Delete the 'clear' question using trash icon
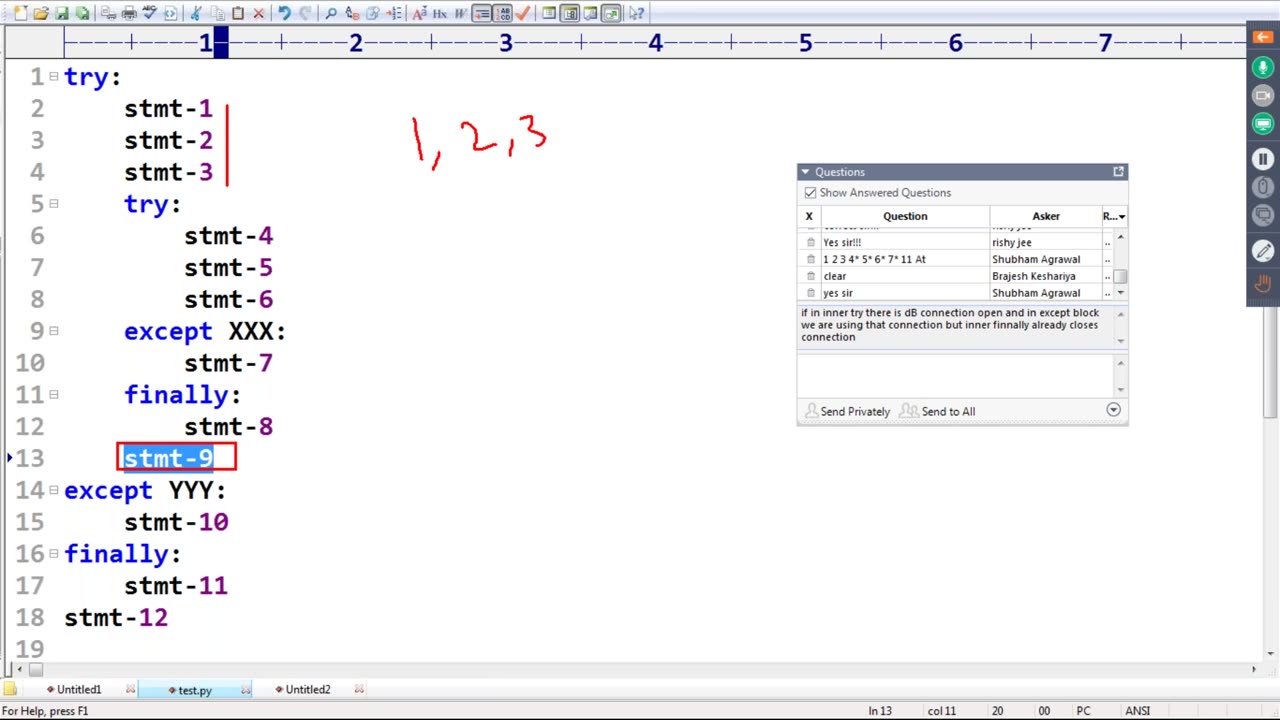The image size is (1280, 720). coord(811,276)
